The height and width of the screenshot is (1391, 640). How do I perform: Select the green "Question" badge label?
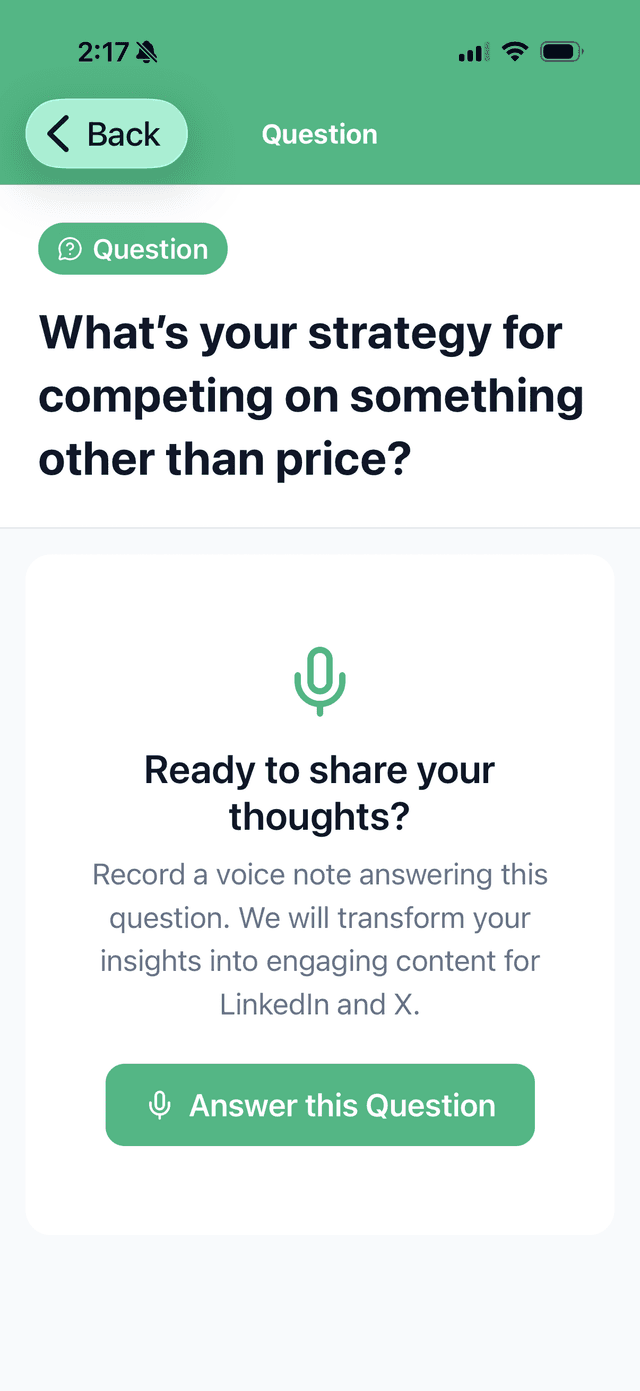click(150, 249)
